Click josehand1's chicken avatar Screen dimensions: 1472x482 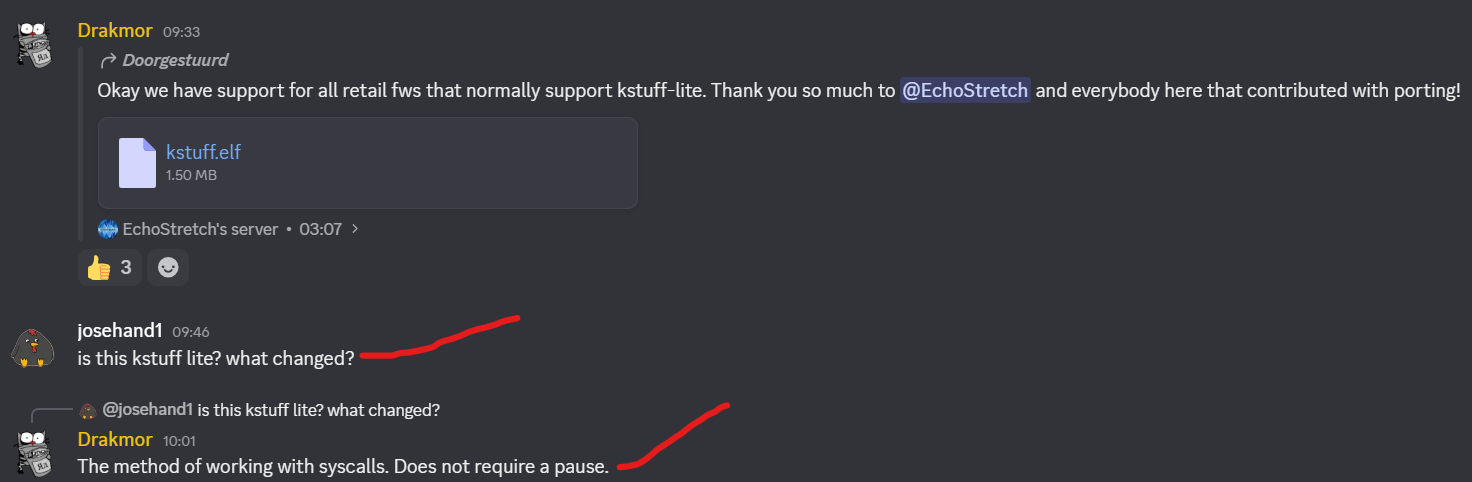pos(32,346)
